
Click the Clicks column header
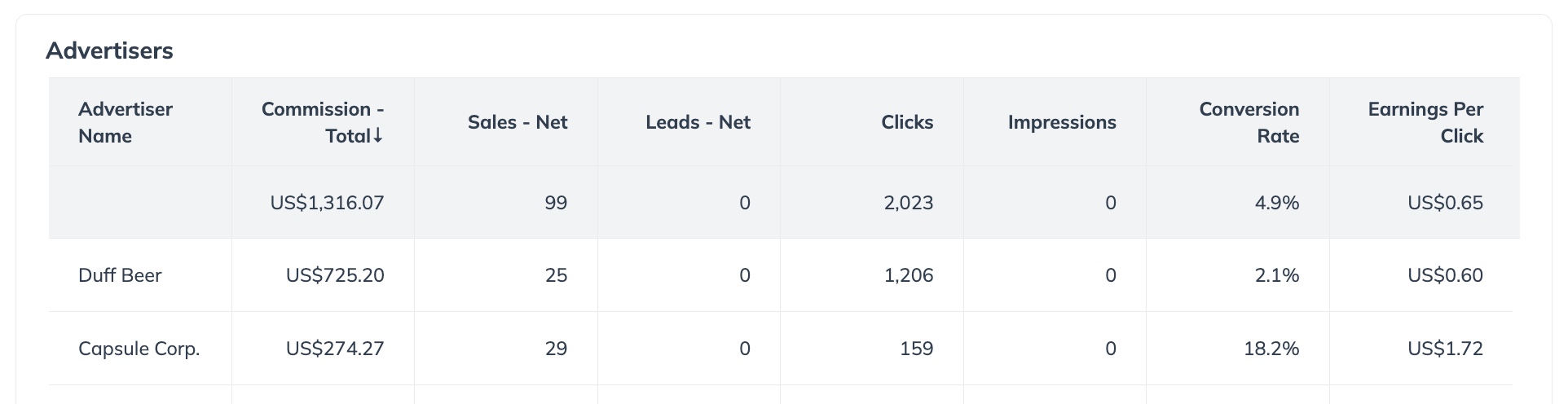pyautogui.click(x=906, y=122)
